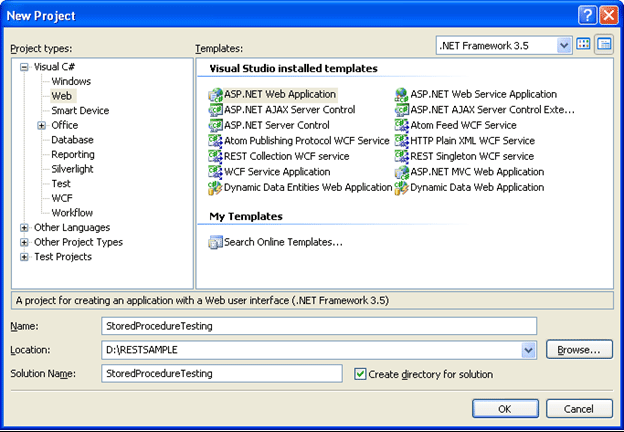Viewport: 624px width, 432px height.
Task: Click Search Online Templates... text
Action: [283, 242]
